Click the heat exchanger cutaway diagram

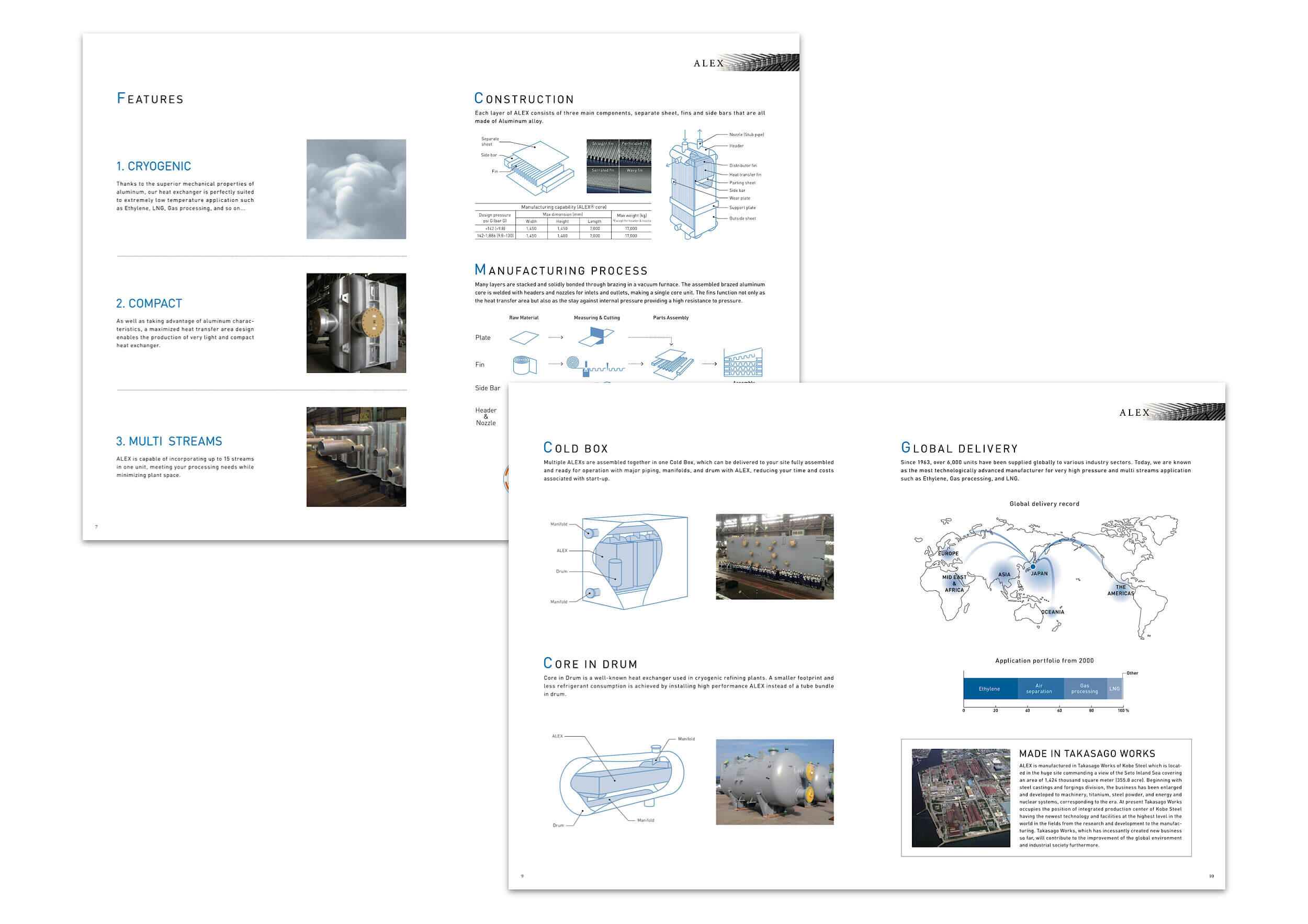coord(694,185)
